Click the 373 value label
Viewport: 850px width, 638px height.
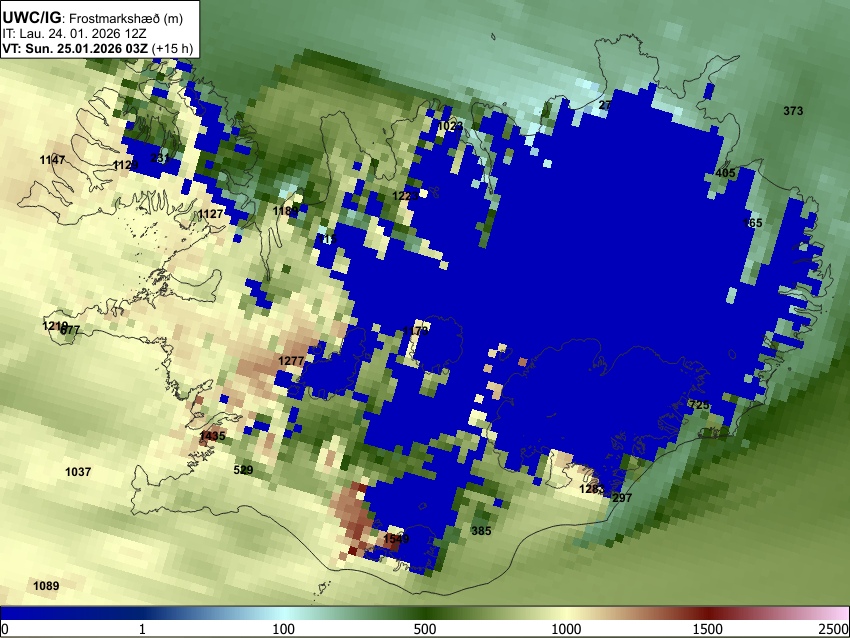pyautogui.click(x=793, y=111)
